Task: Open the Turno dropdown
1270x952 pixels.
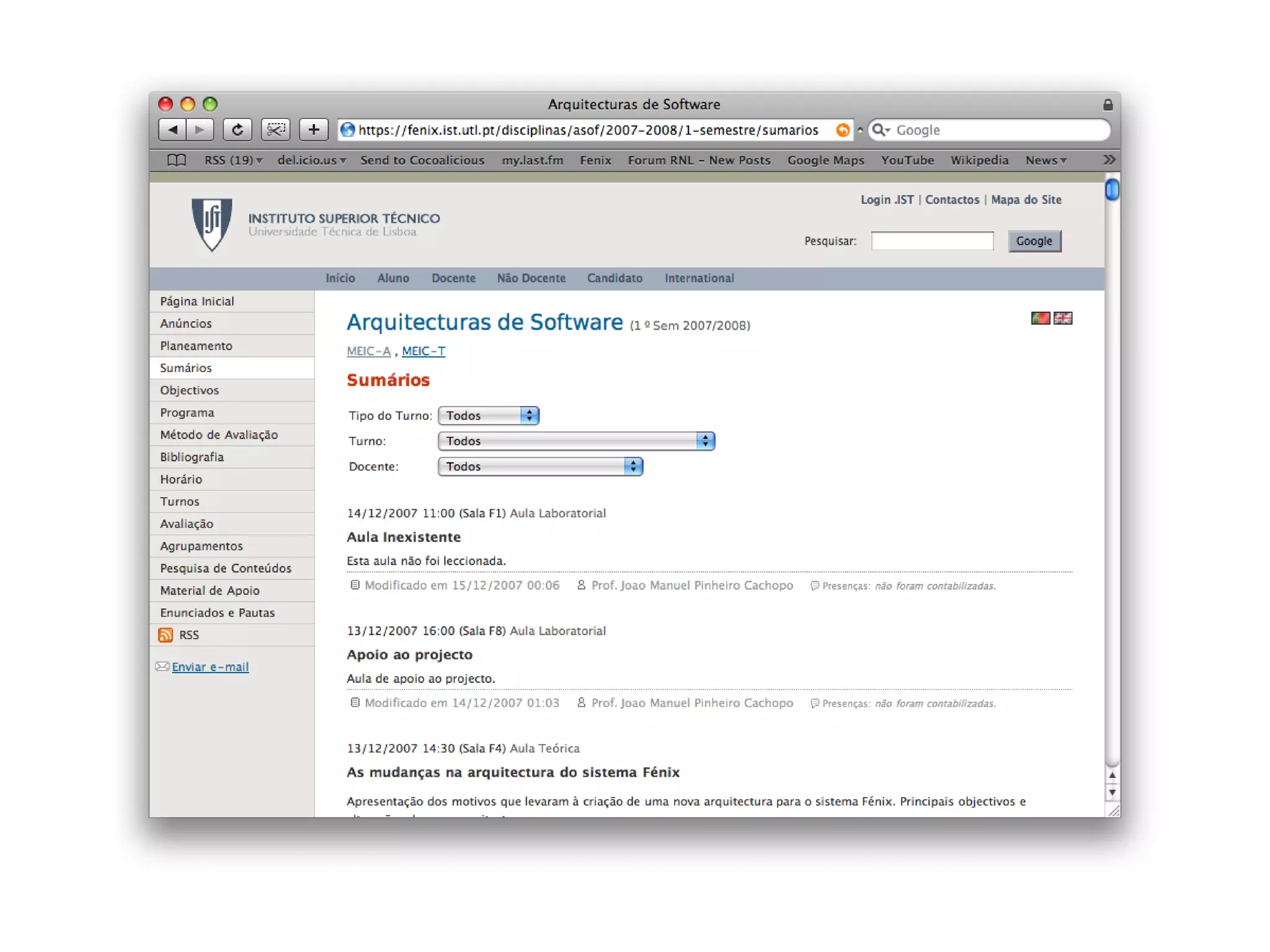Action: [576, 441]
